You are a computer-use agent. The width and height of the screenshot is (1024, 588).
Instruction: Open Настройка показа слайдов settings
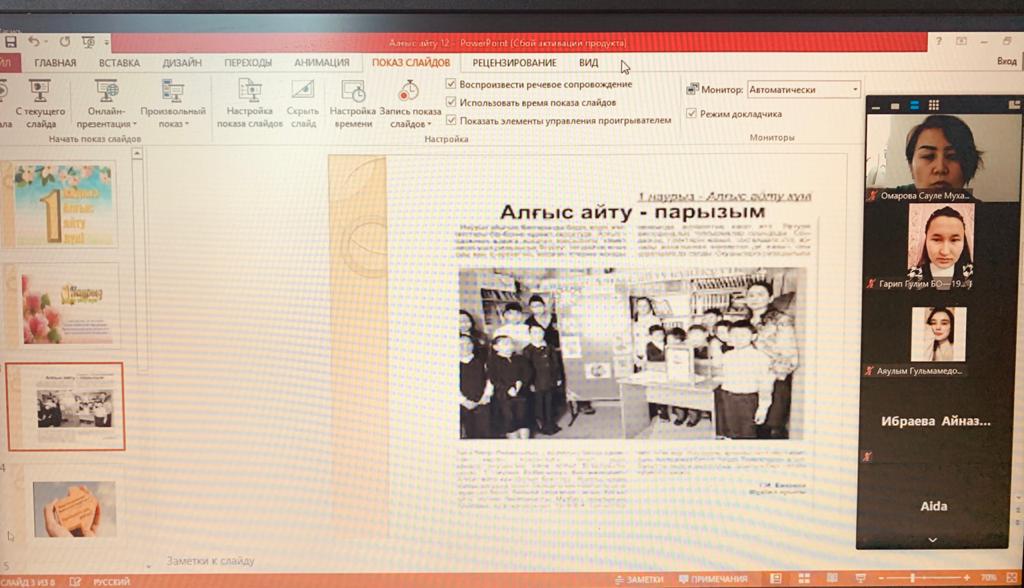point(249,104)
